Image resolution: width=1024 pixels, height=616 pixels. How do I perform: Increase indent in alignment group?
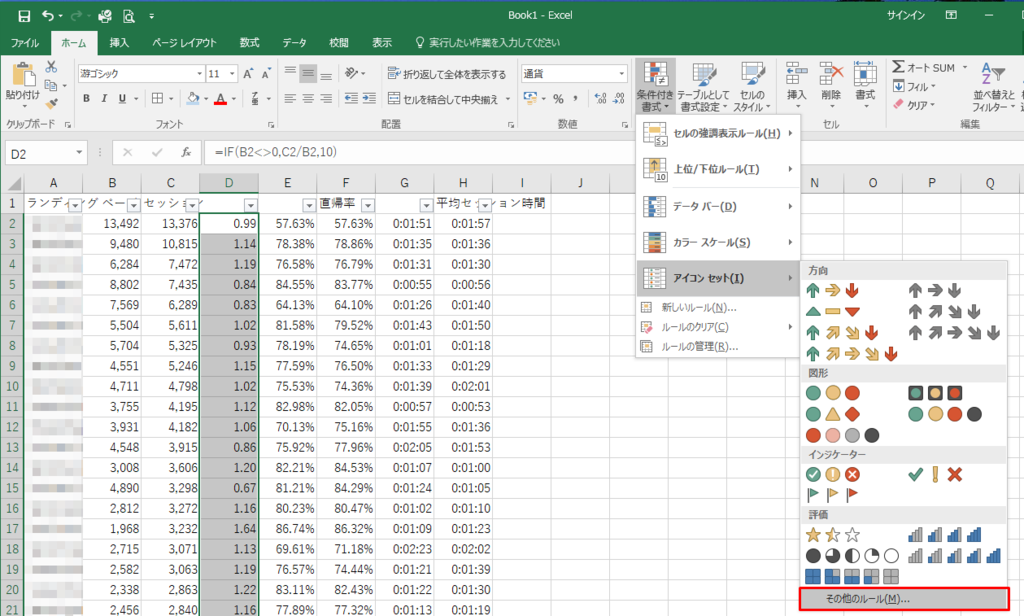pos(369,99)
